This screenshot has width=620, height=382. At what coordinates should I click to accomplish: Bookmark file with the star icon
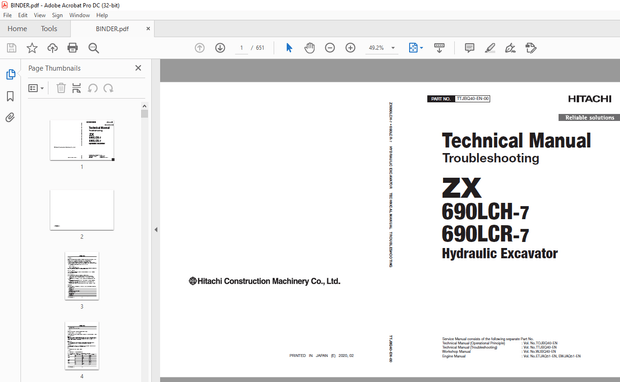[32, 48]
